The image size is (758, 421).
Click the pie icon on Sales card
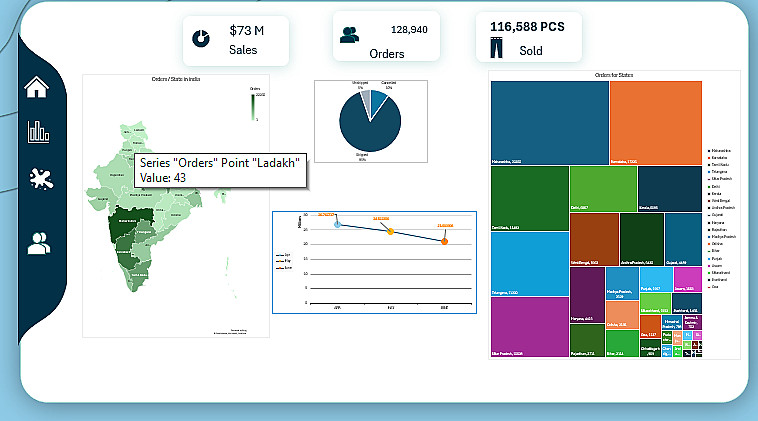[x=201, y=39]
